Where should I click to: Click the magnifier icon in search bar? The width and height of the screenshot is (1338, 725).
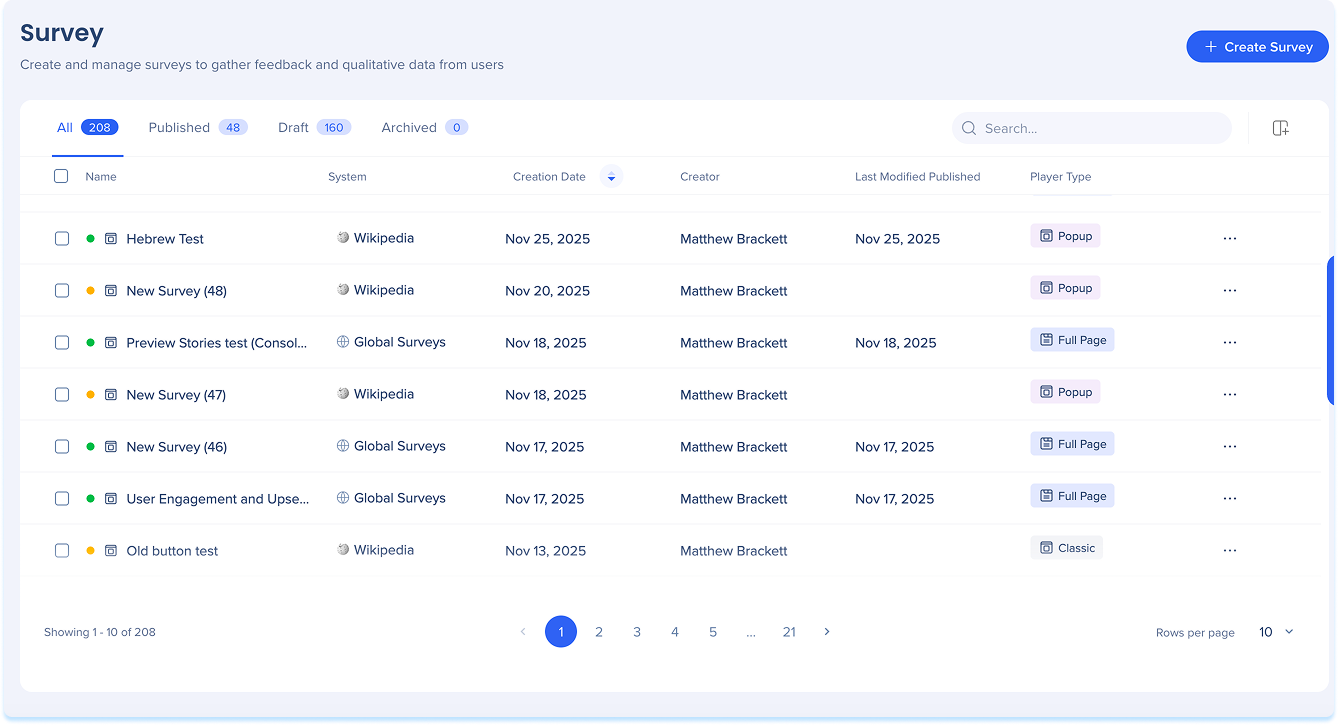pyautogui.click(x=969, y=128)
